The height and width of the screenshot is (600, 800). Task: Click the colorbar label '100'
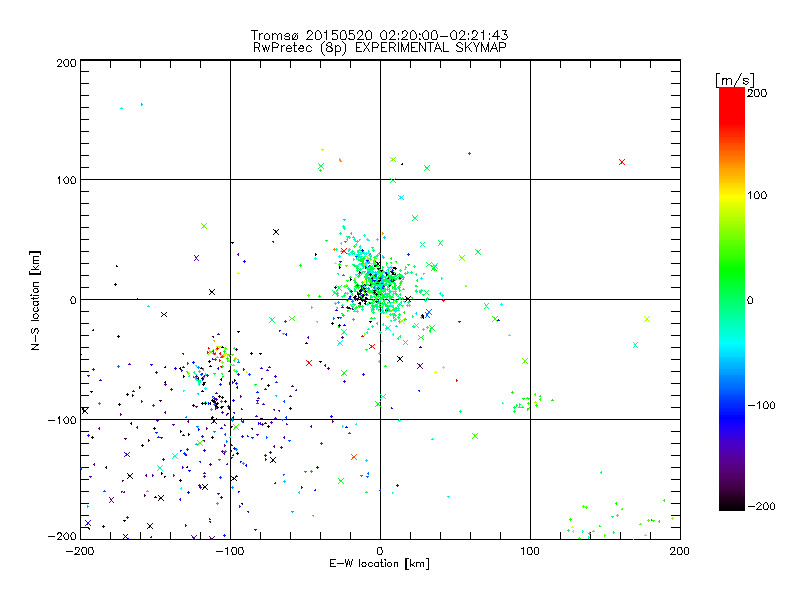pyautogui.click(x=757, y=195)
